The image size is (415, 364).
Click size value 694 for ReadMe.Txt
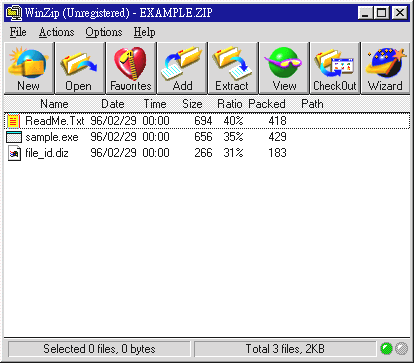coord(203,121)
